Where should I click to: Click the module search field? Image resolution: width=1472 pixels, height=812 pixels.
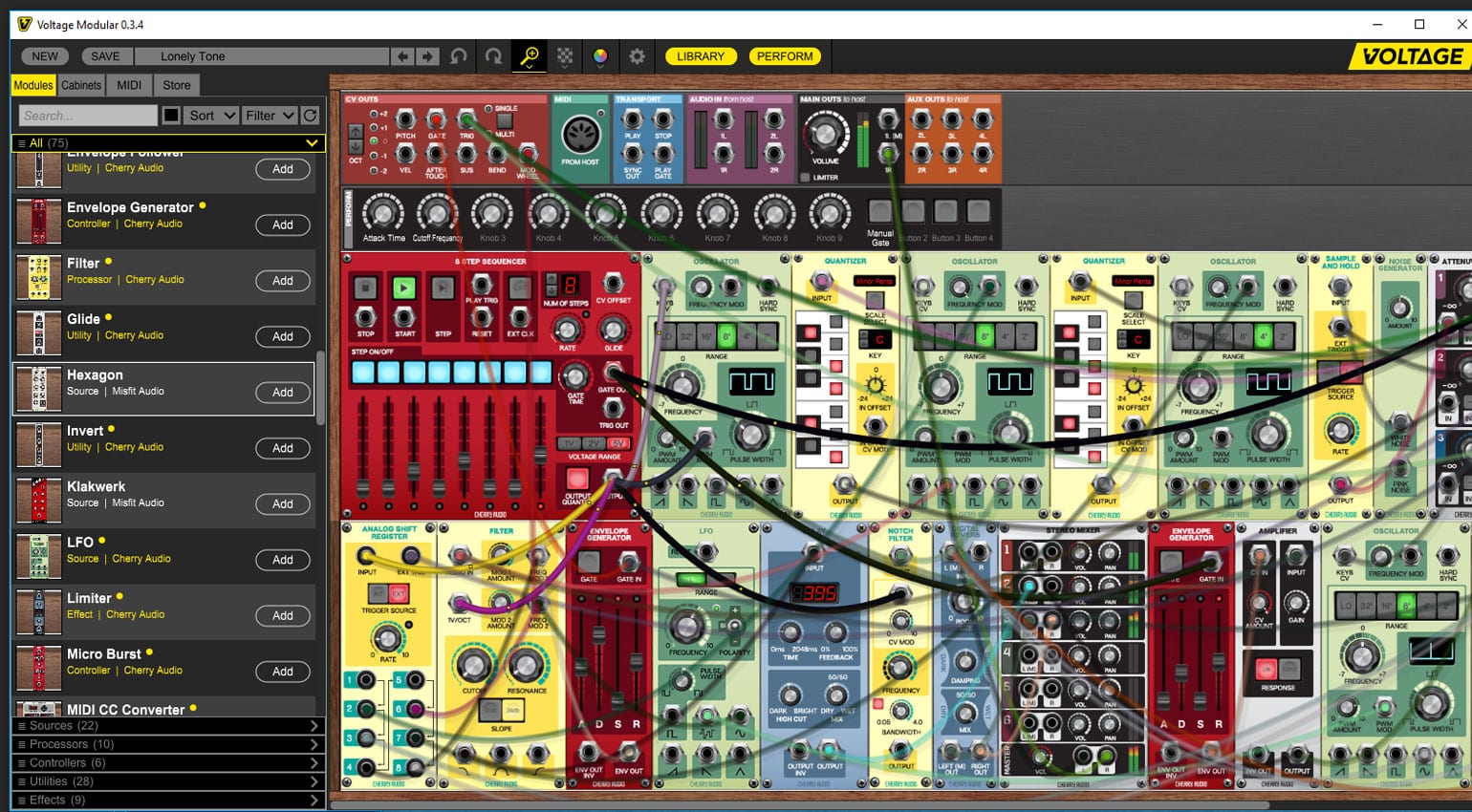coord(88,116)
